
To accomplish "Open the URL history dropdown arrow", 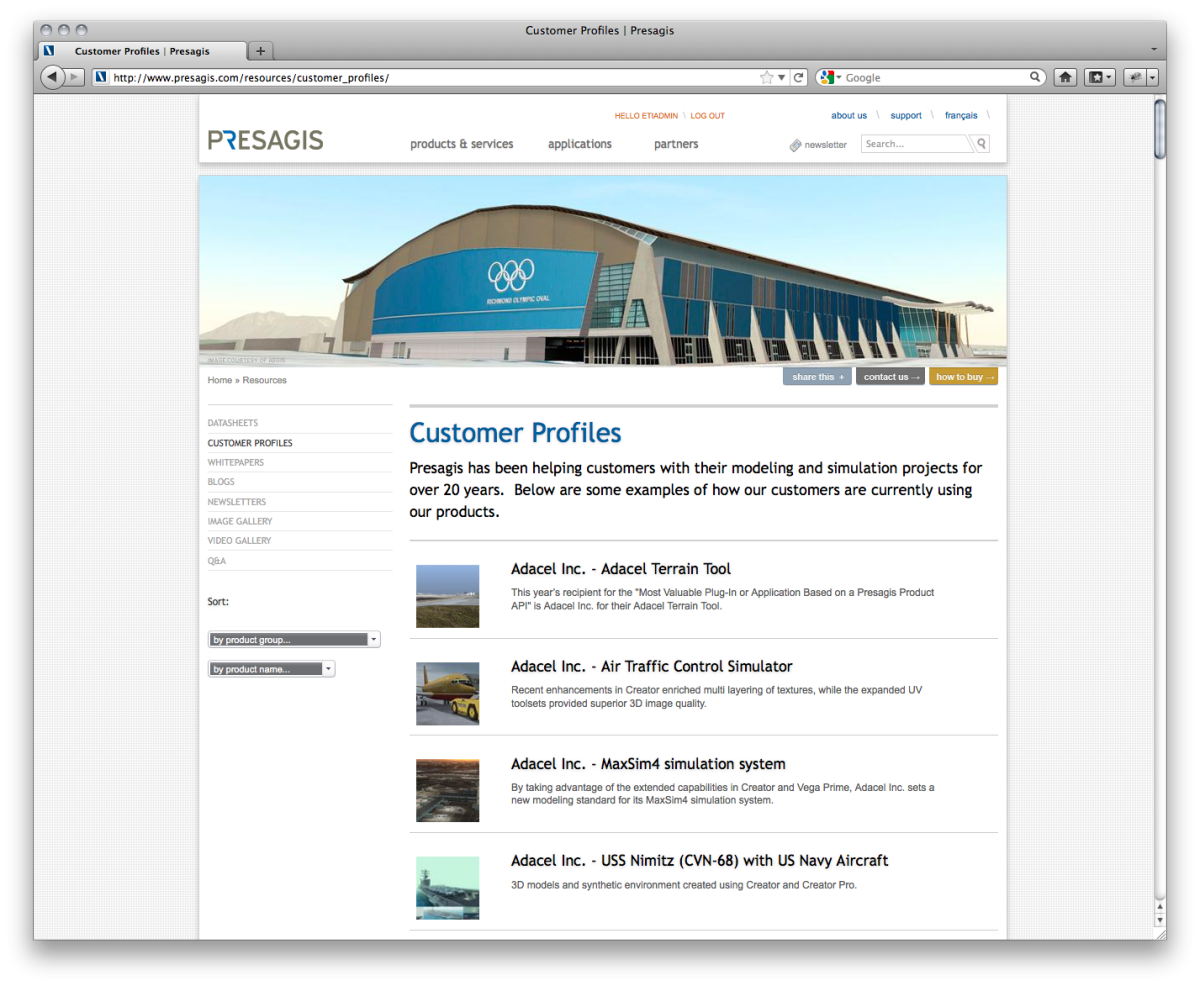I will 782,77.
